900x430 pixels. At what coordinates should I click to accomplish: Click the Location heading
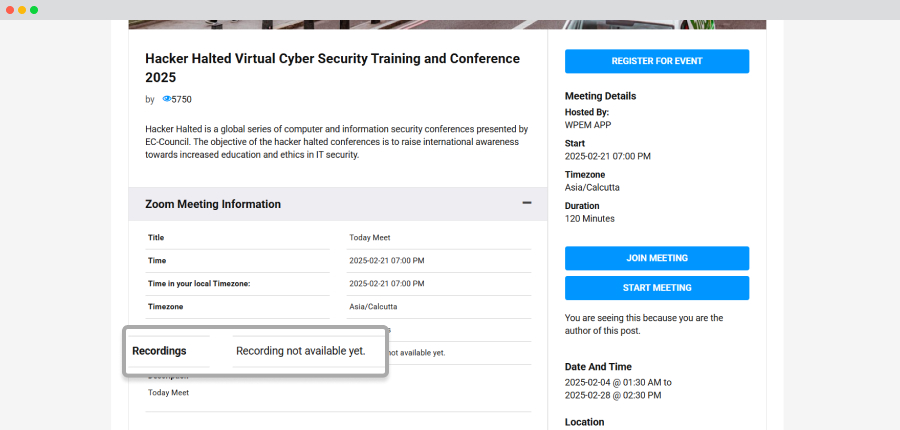pos(584,422)
